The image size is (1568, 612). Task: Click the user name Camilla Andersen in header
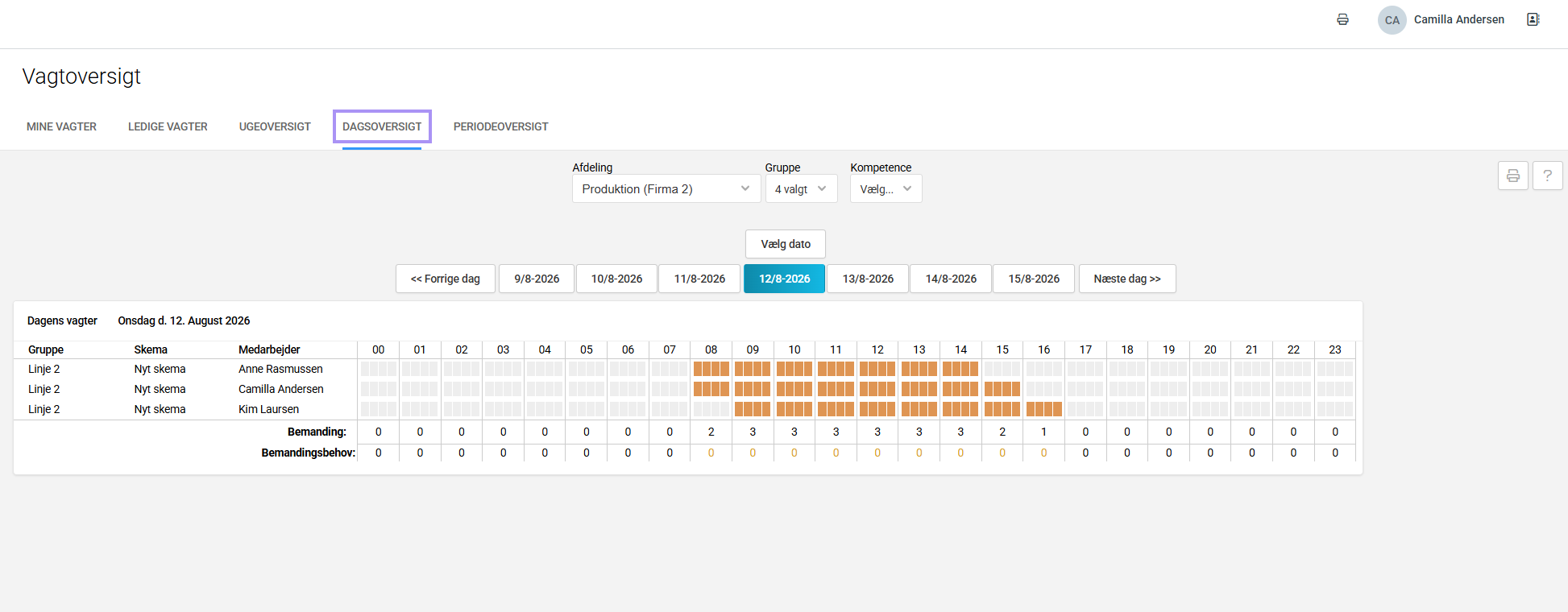[1459, 19]
